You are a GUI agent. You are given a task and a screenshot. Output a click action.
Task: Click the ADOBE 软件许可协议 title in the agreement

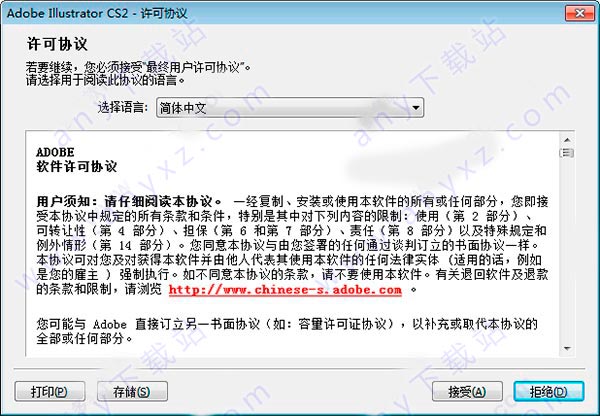click(76, 160)
